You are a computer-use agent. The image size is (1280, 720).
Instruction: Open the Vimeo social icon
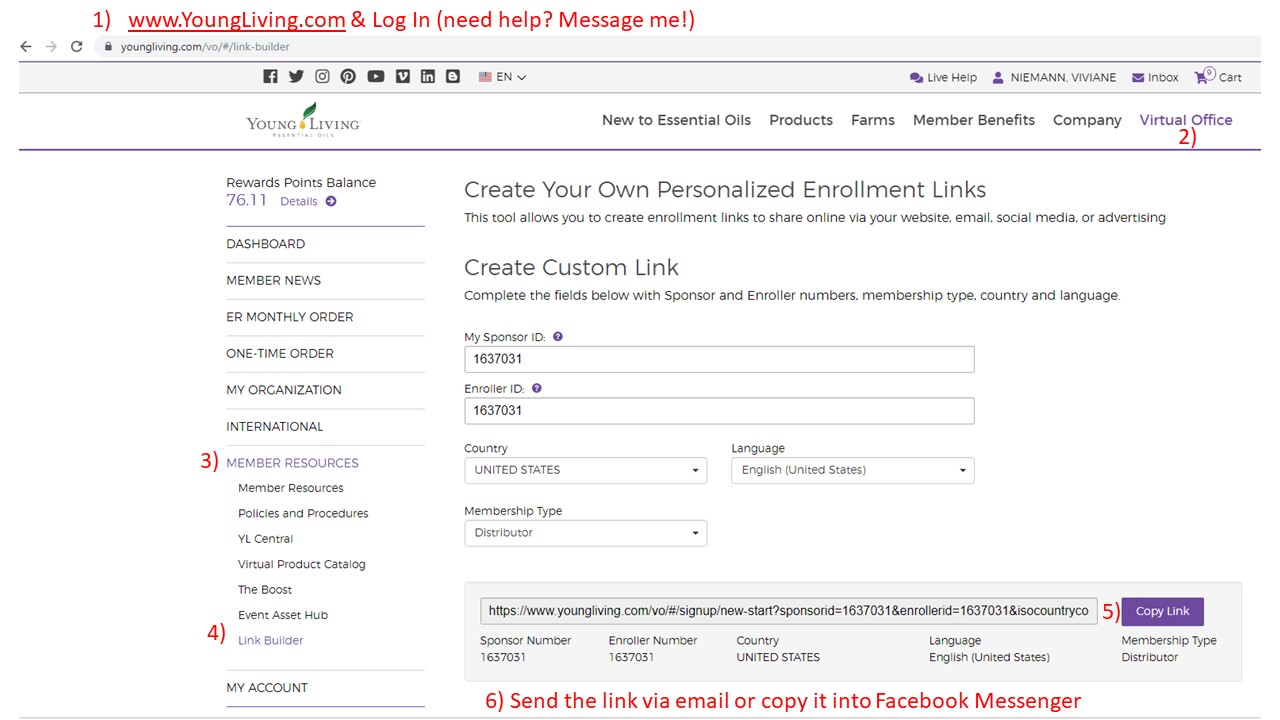pos(402,76)
